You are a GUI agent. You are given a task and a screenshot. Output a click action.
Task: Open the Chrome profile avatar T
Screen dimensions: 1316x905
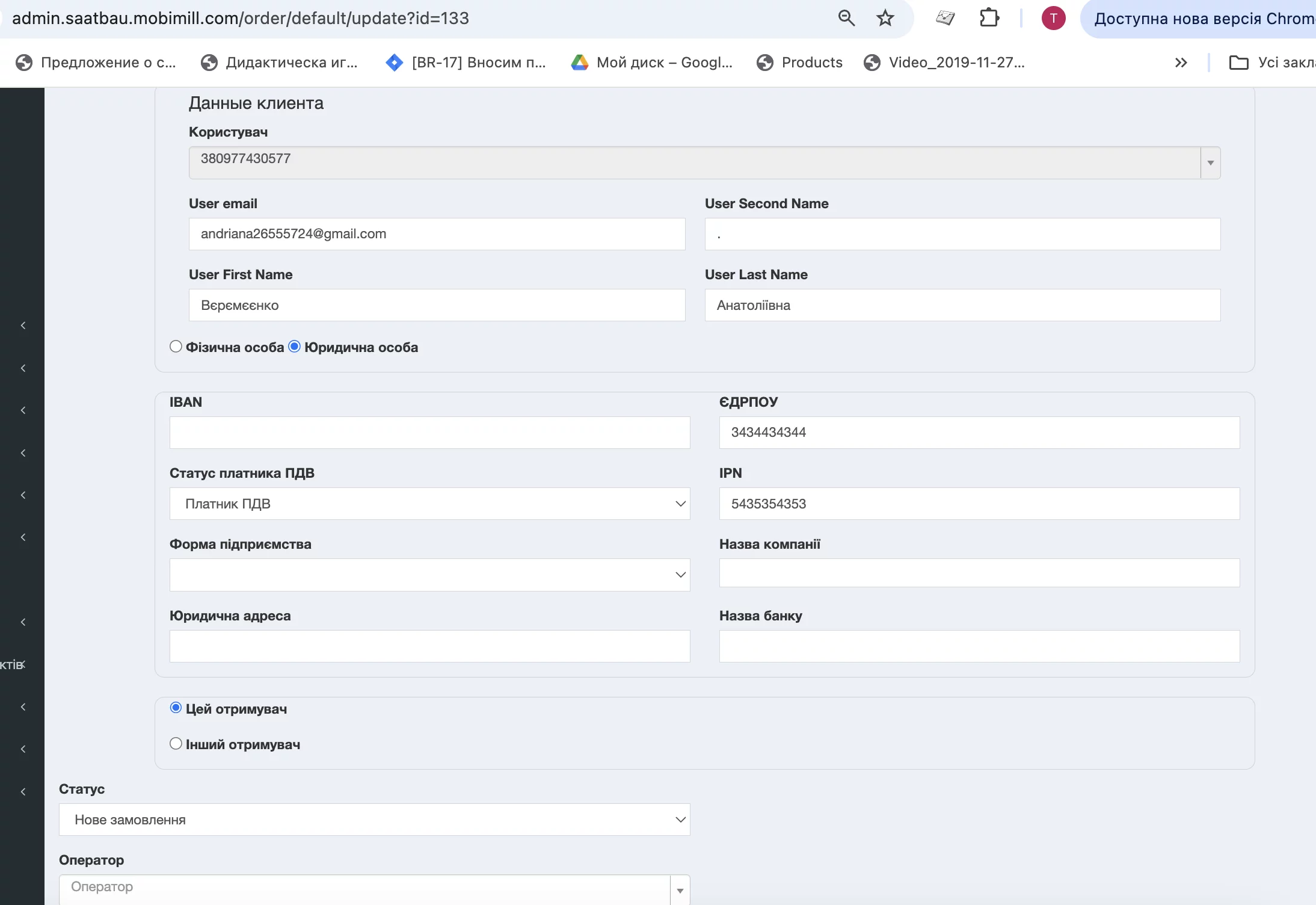coord(1053,18)
